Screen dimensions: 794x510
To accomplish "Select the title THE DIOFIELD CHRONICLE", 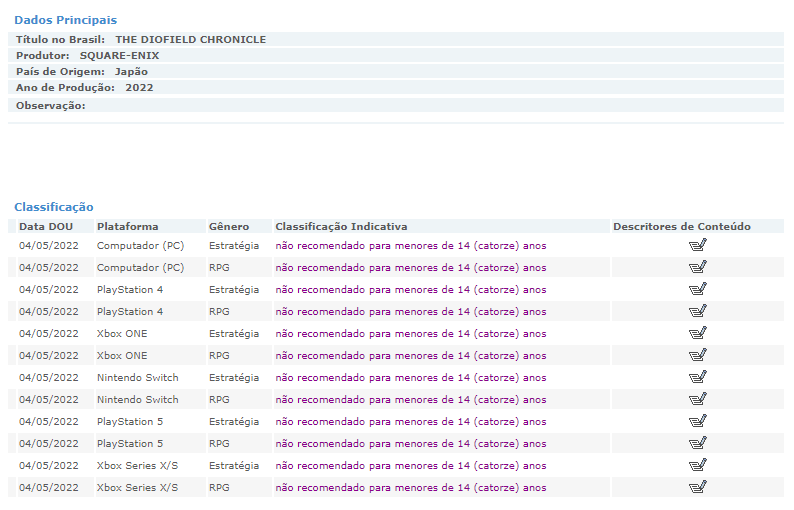I will tap(190, 40).
